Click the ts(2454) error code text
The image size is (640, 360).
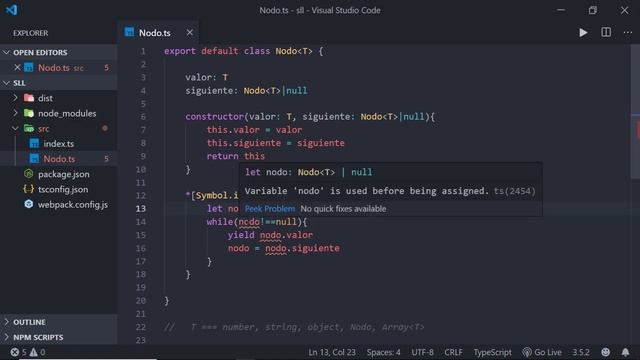(514, 191)
